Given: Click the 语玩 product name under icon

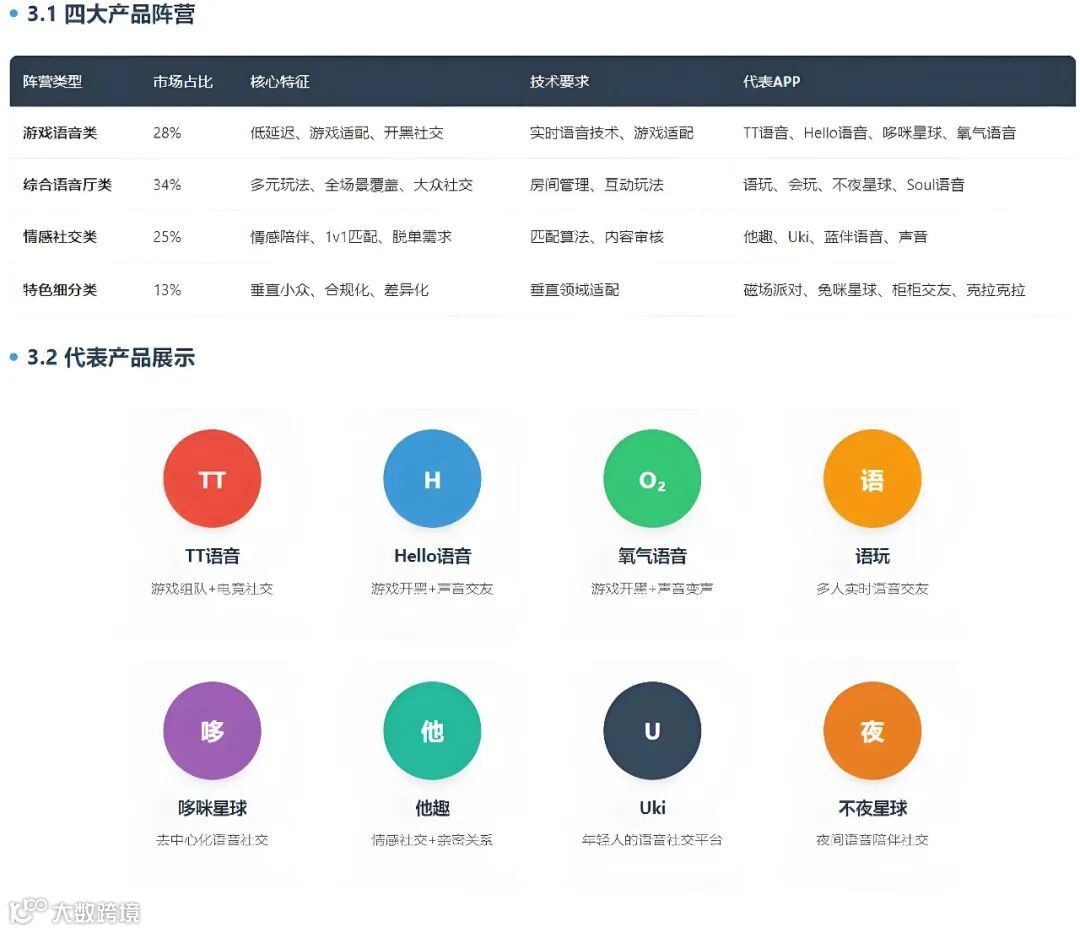Looking at the screenshot, I should coord(872,556).
